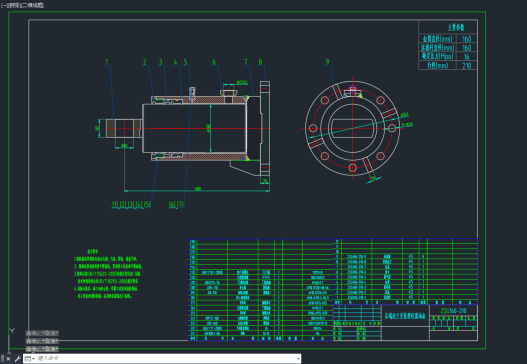
Task: Click the ZSG160-210 drawing number in title block
Action: pos(453,311)
